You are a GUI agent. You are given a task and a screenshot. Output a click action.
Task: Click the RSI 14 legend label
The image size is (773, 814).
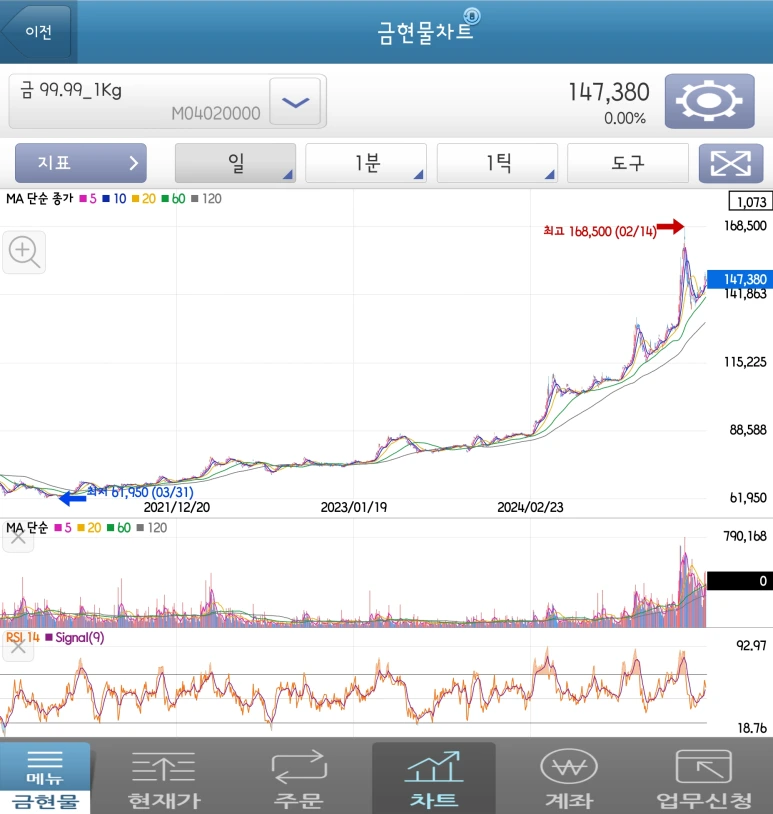23,637
